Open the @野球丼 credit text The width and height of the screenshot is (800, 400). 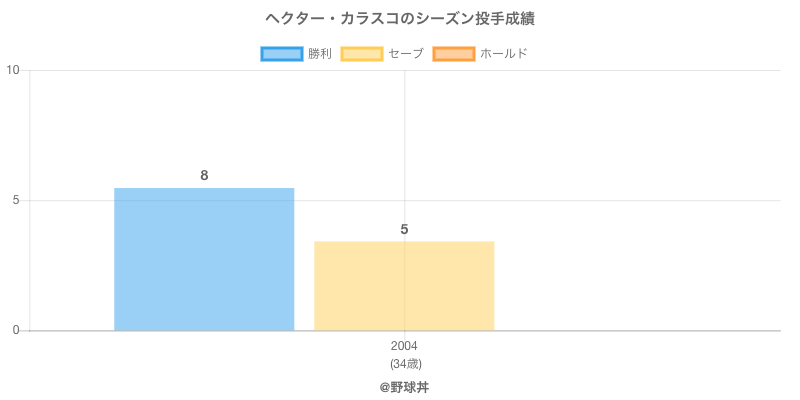[x=404, y=386]
